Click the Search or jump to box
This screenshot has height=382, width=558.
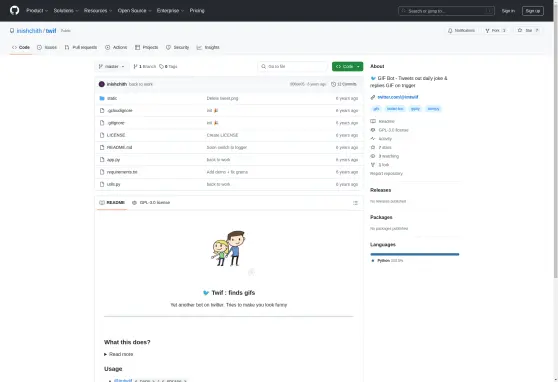coord(446,11)
